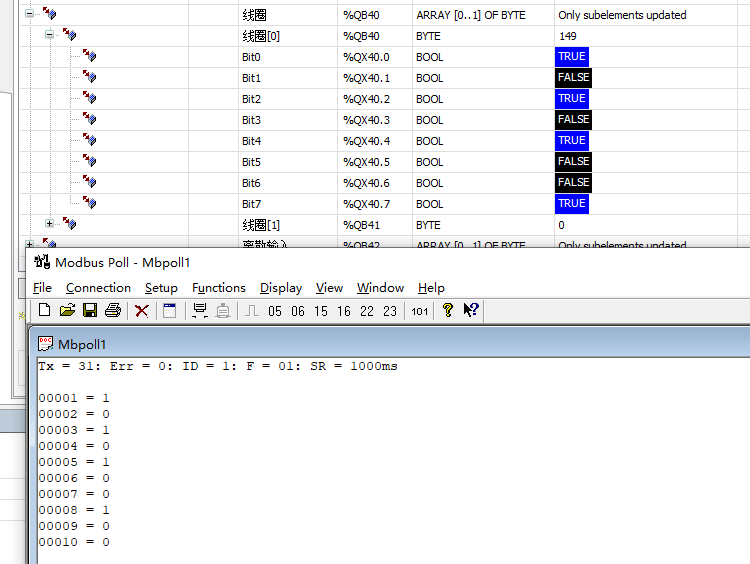Screen dimensions: 750x564
Task: Toggle the Bit7 TRUE value
Action: 572,204
